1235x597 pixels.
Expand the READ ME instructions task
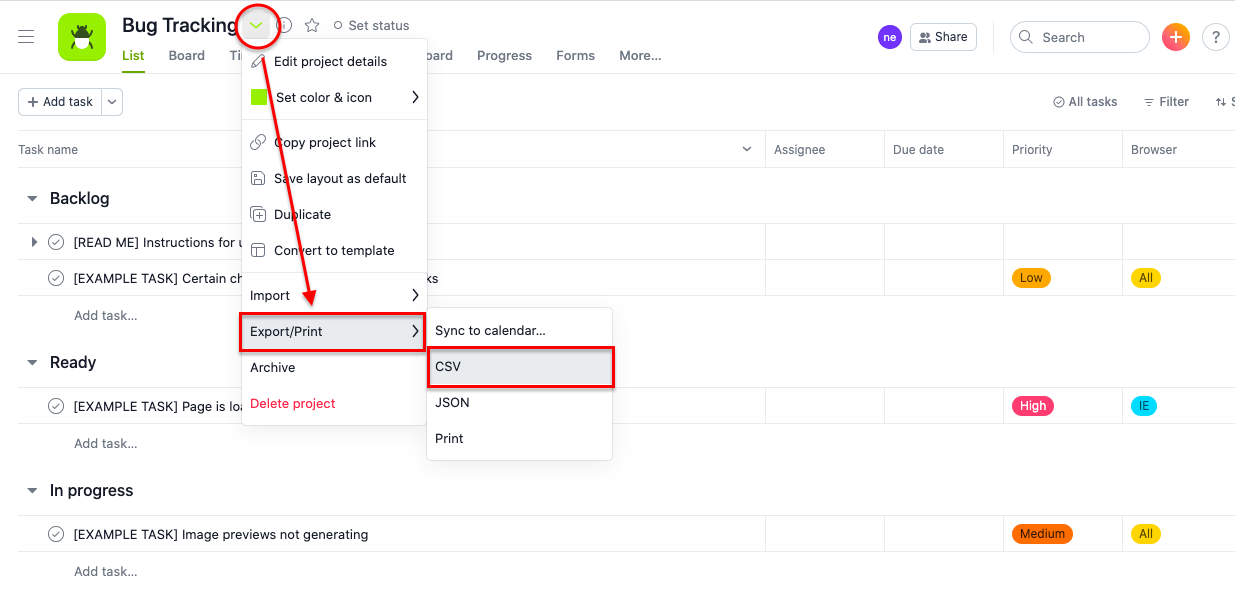coord(34,242)
